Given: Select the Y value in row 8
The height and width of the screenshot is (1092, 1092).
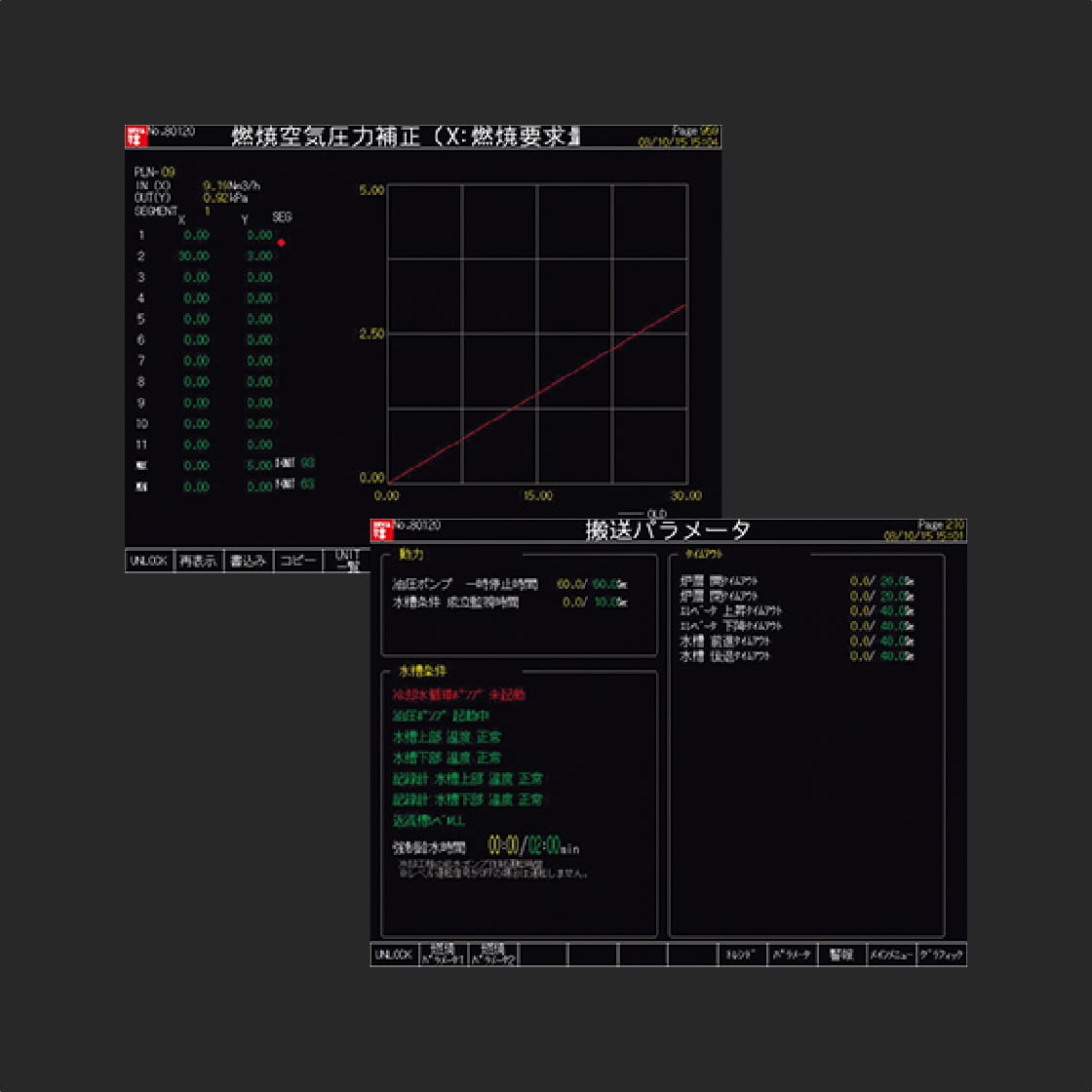Looking at the screenshot, I should tap(259, 381).
